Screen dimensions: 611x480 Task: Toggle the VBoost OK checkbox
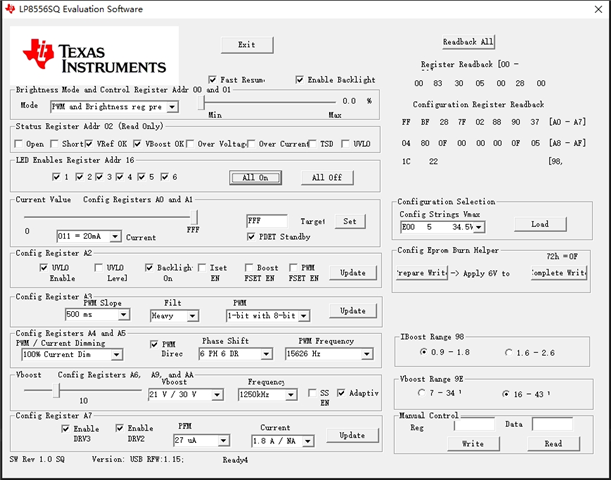[137, 144]
